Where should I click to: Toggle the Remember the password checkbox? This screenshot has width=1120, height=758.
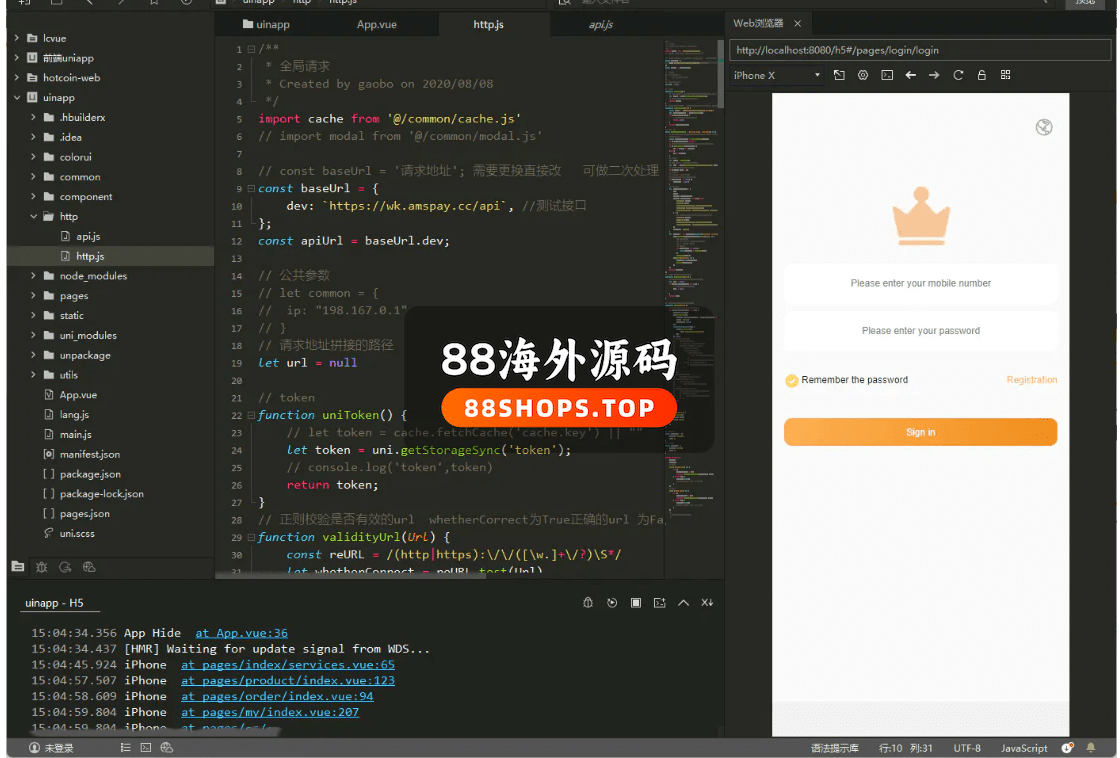pos(792,380)
